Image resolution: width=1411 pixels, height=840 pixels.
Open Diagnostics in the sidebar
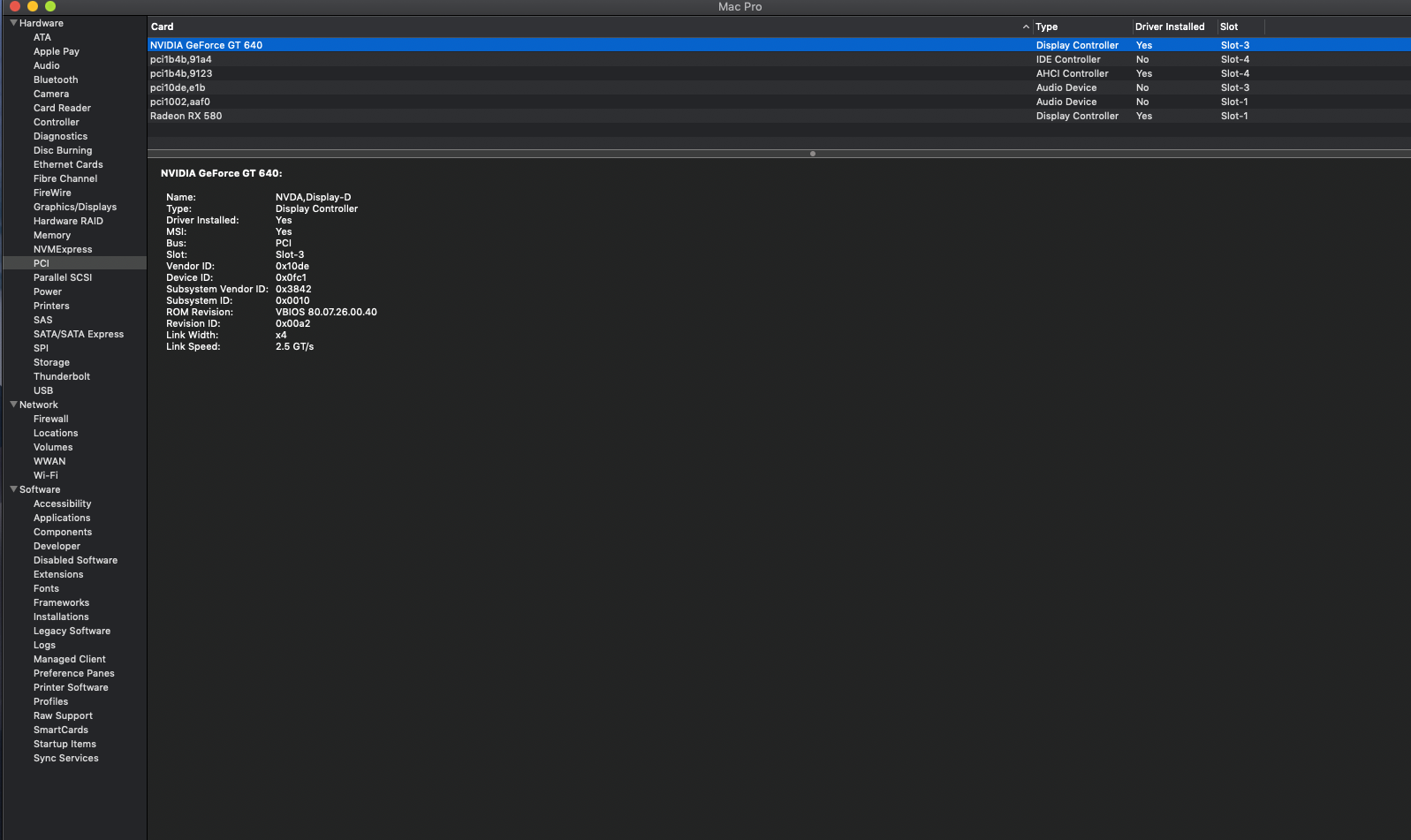pos(60,136)
